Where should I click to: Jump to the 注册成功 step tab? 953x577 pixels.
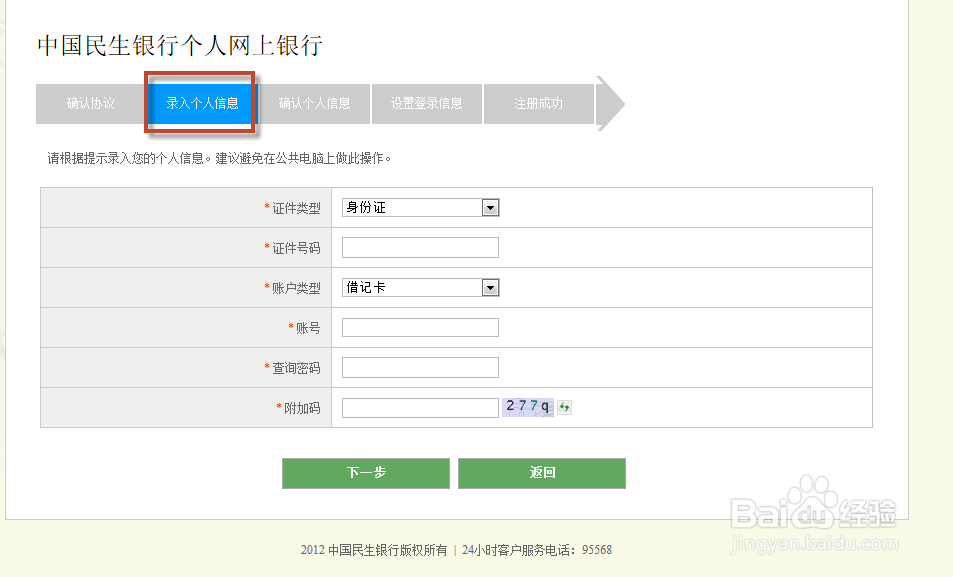click(x=539, y=104)
